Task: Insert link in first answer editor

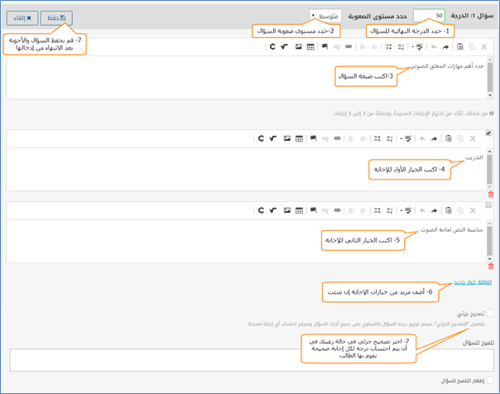Action: (x=337, y=138)
